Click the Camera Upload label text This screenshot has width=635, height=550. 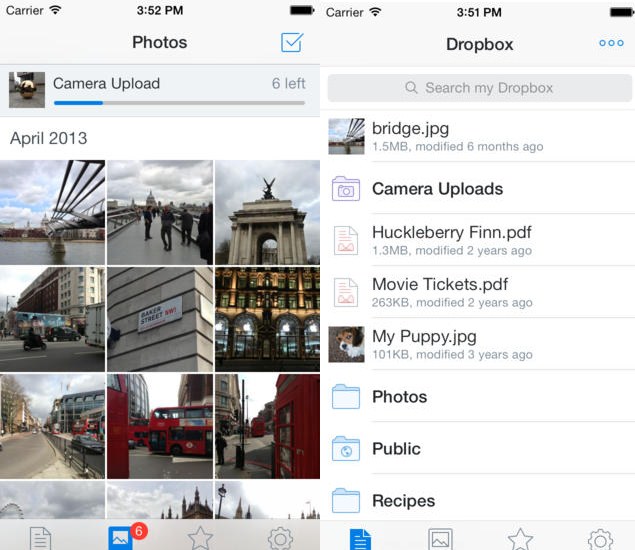coord(107,83)
